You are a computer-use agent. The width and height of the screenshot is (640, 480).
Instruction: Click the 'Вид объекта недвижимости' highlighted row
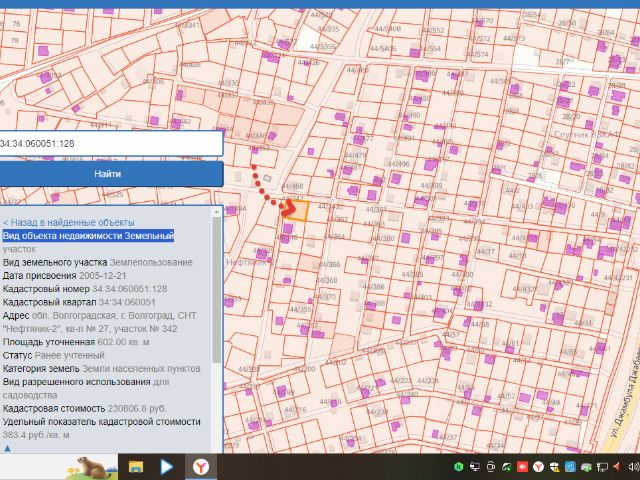coord(88,236)
